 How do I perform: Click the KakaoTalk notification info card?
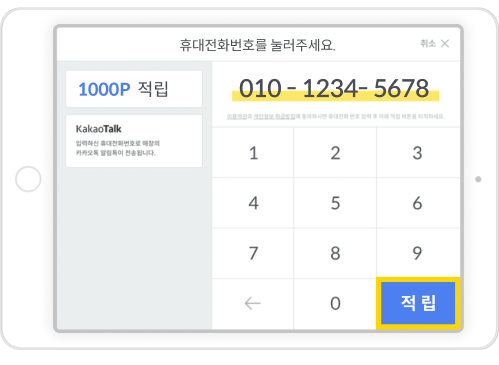(x=134, y=141)
